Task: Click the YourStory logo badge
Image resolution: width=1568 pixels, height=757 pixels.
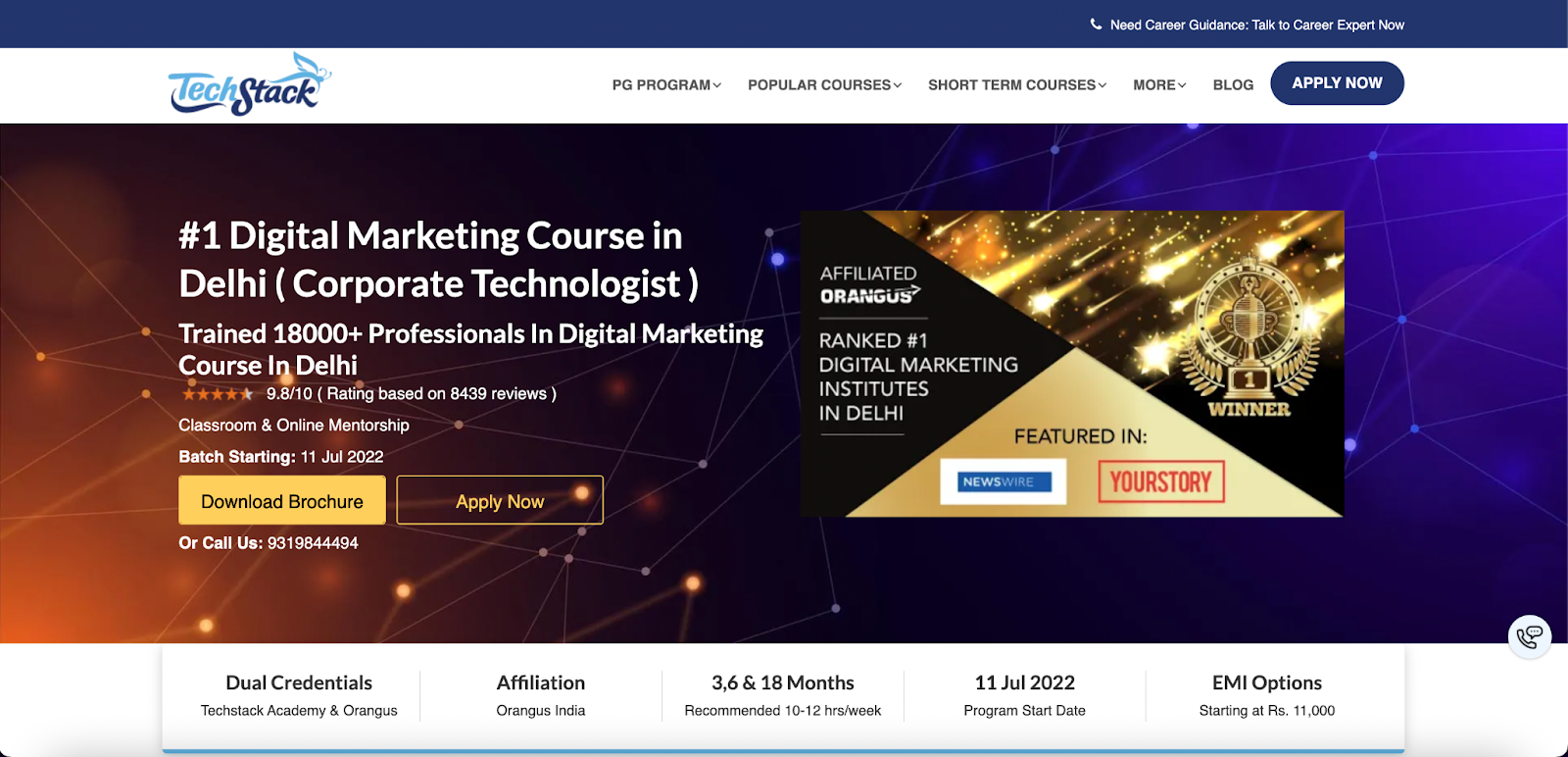Action: (x=1161, y=481)
